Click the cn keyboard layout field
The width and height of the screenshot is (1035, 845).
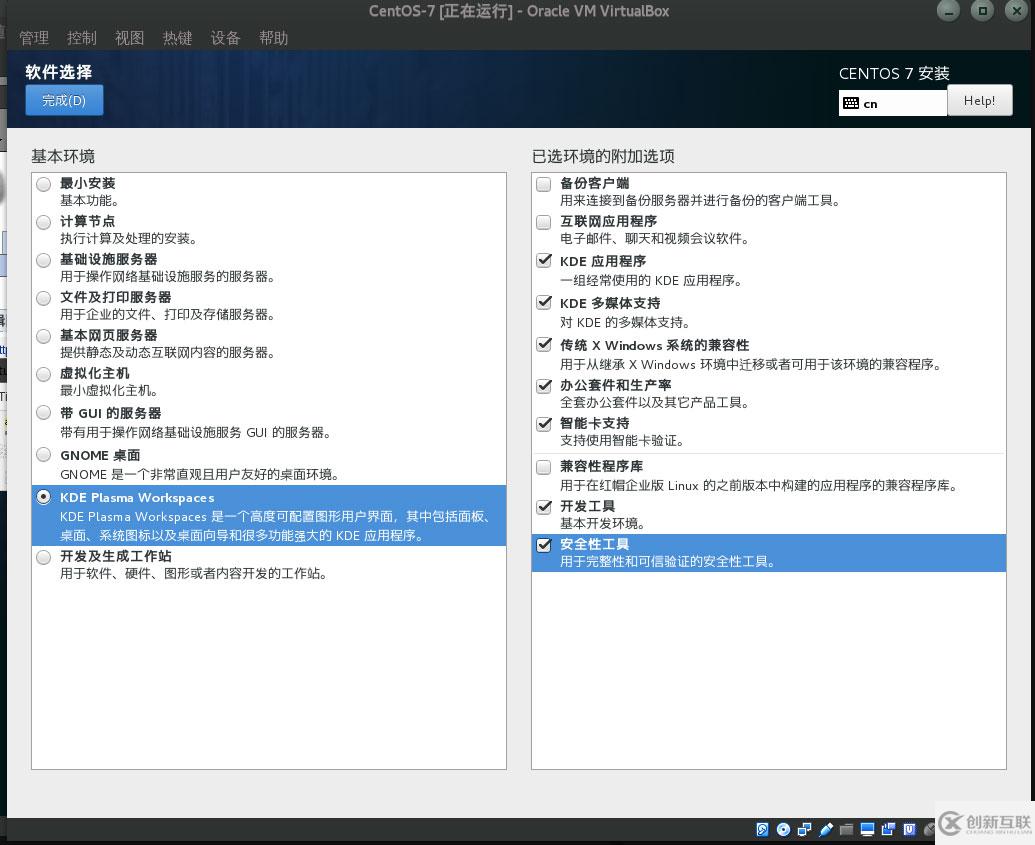(x=893, y=103)
